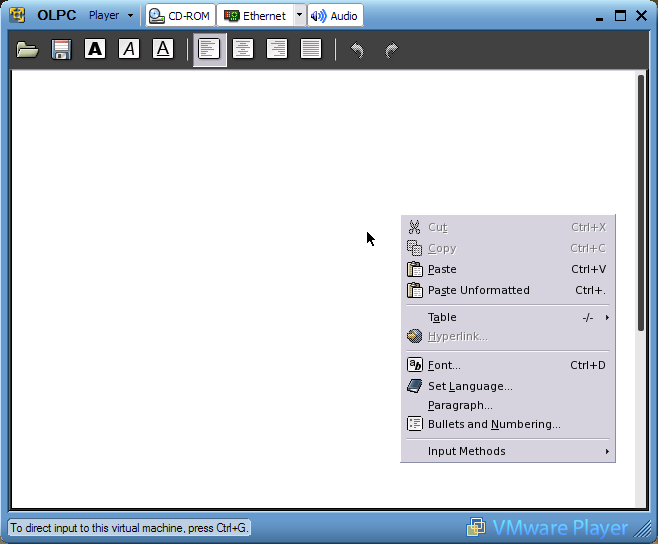
Task: Choose Copy from the context menu
Action: coord(508,248)
